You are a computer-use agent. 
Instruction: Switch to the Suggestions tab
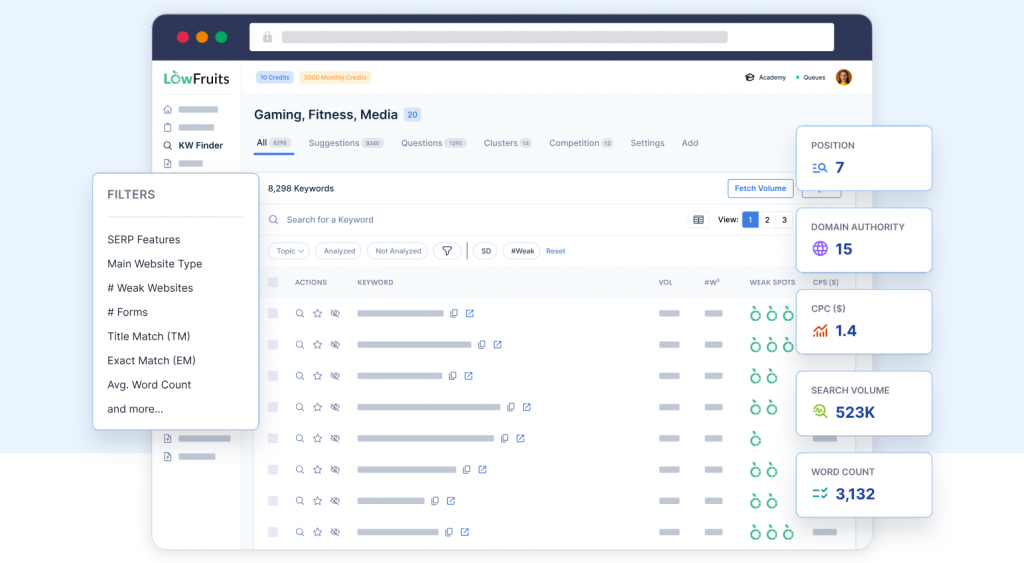pos(345,143)
